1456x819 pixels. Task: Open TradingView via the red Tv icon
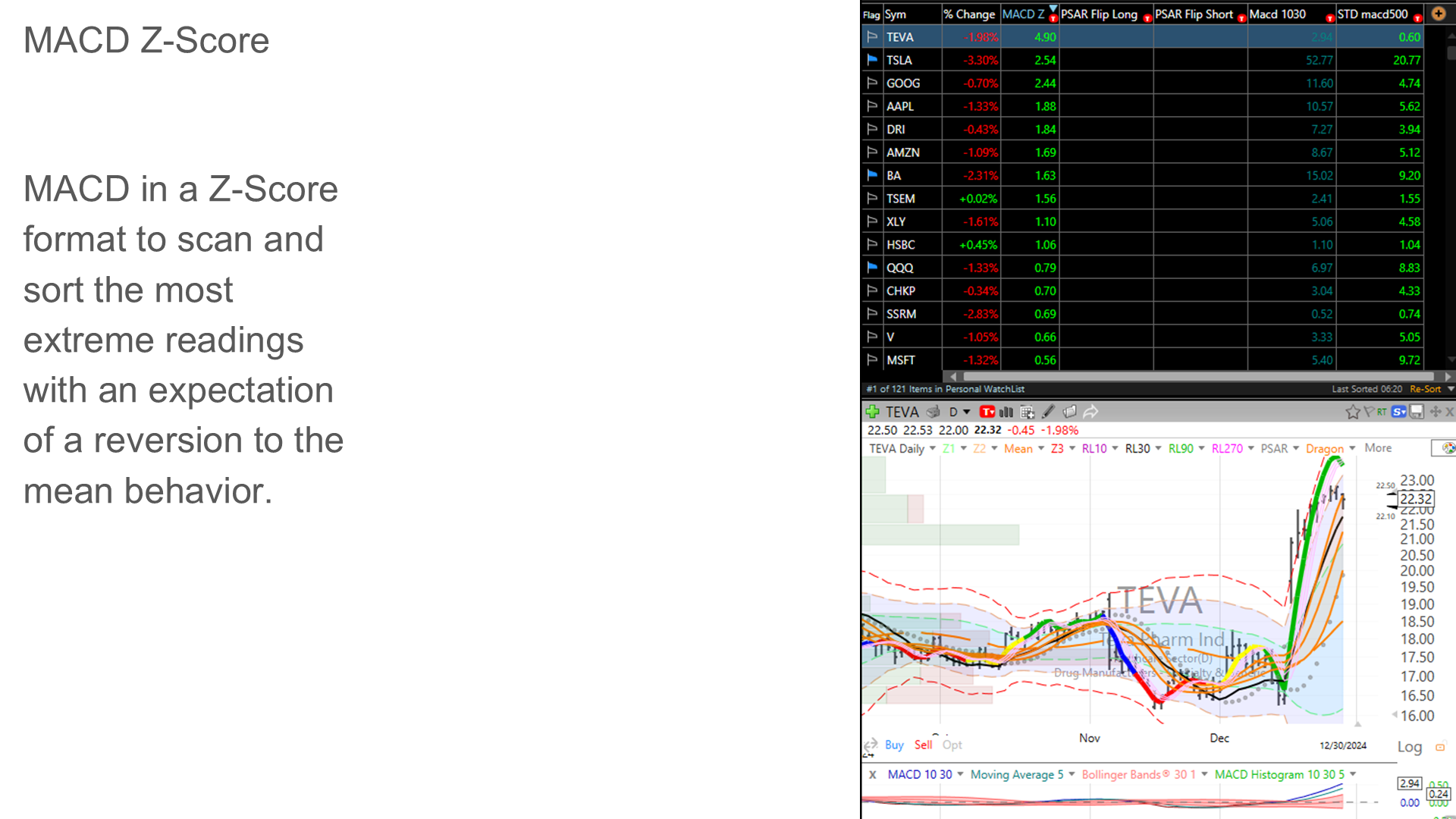[987, 412]
